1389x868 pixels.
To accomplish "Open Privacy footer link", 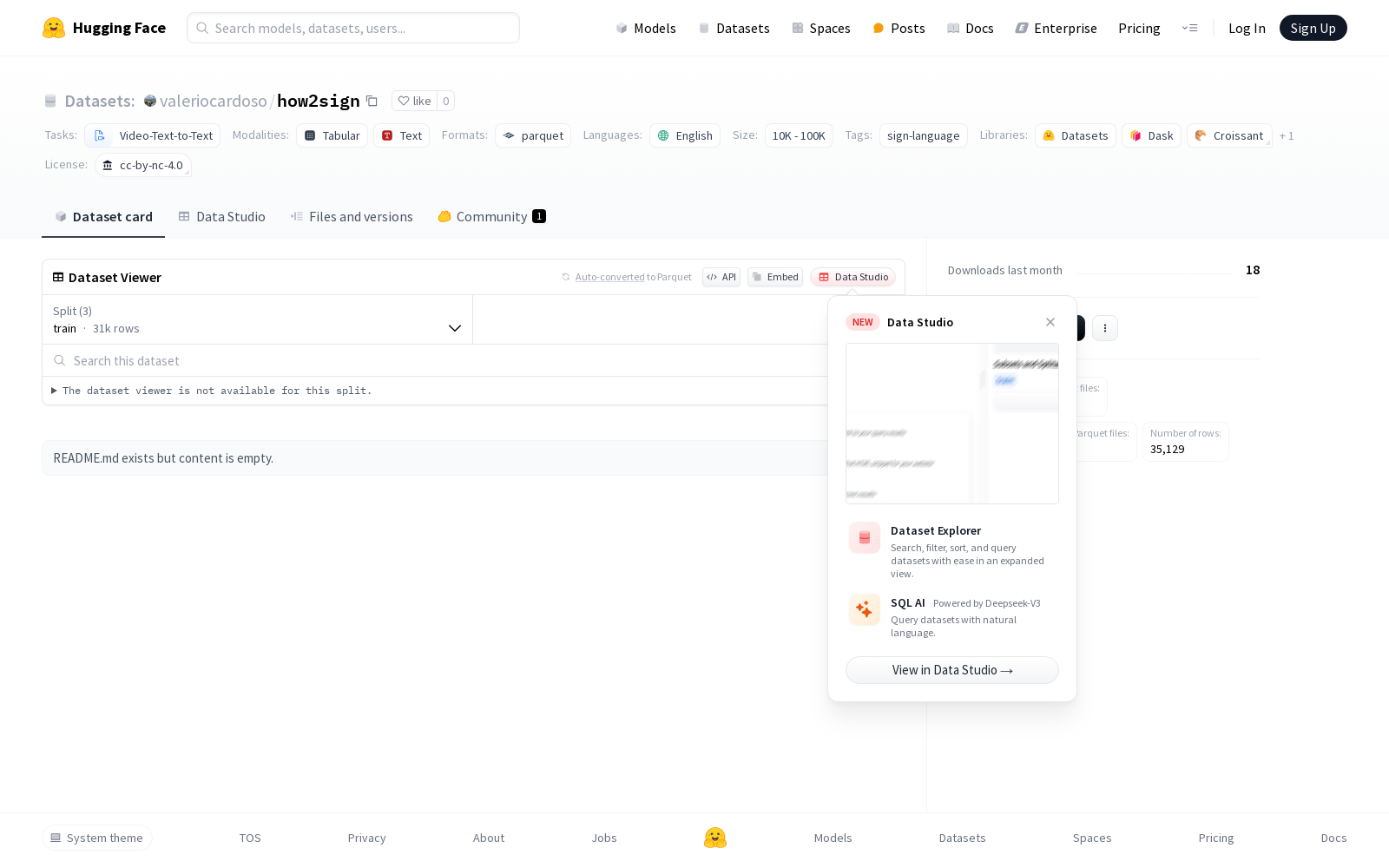I will pyautogui.click(x=366, y=838).
